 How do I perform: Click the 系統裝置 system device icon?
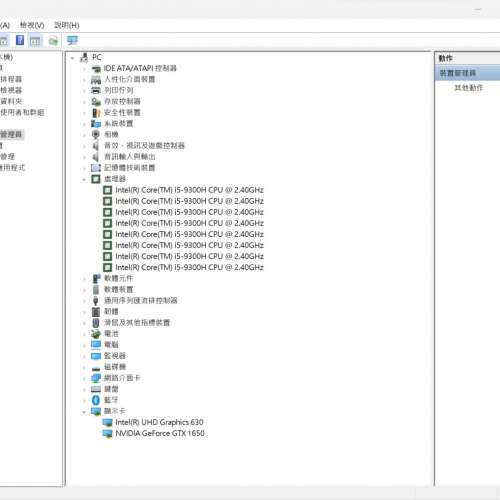[96, 124]
